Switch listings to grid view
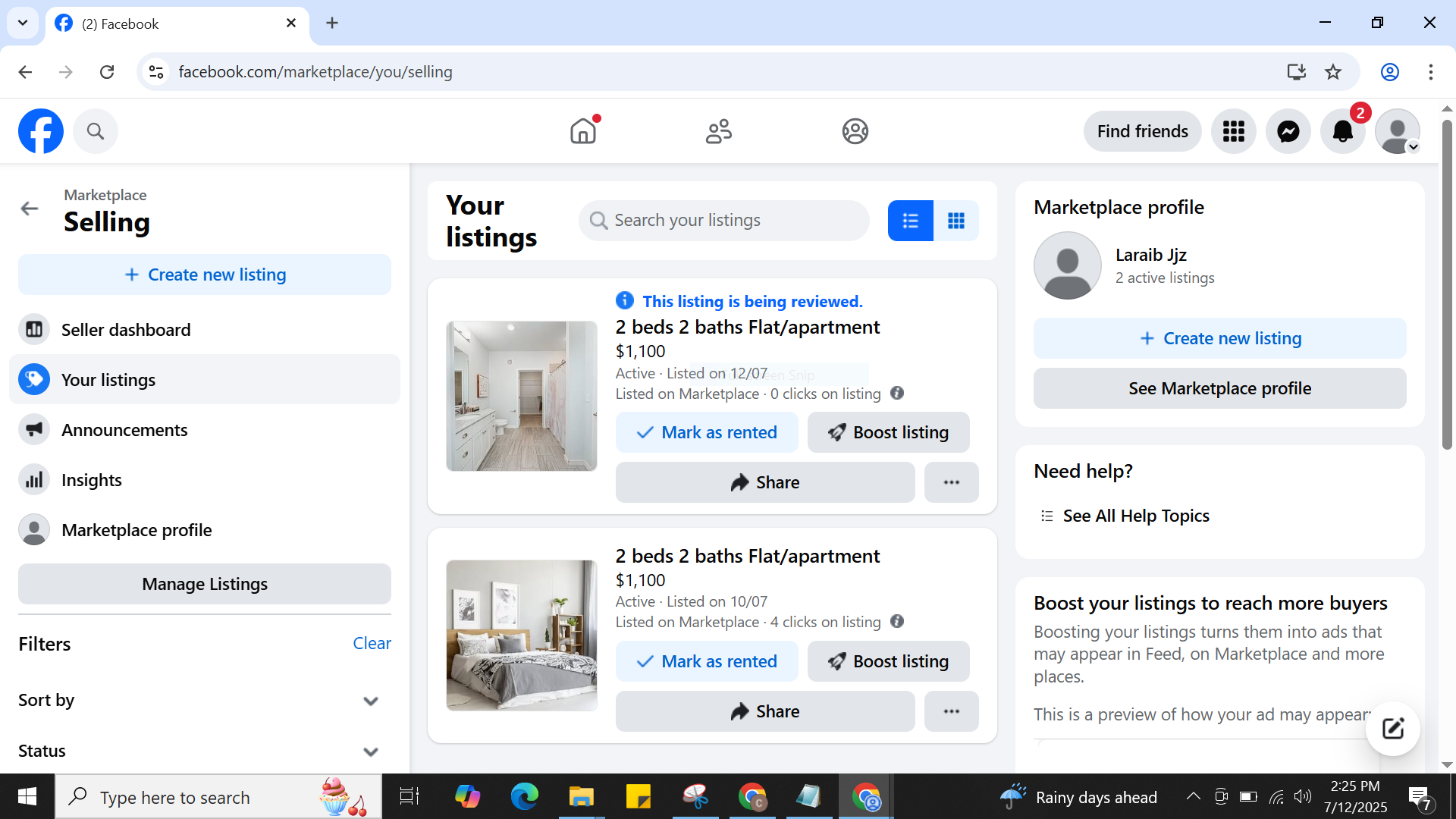The width and height of the screenshot is (1456, 819). [x=955, y=221]
